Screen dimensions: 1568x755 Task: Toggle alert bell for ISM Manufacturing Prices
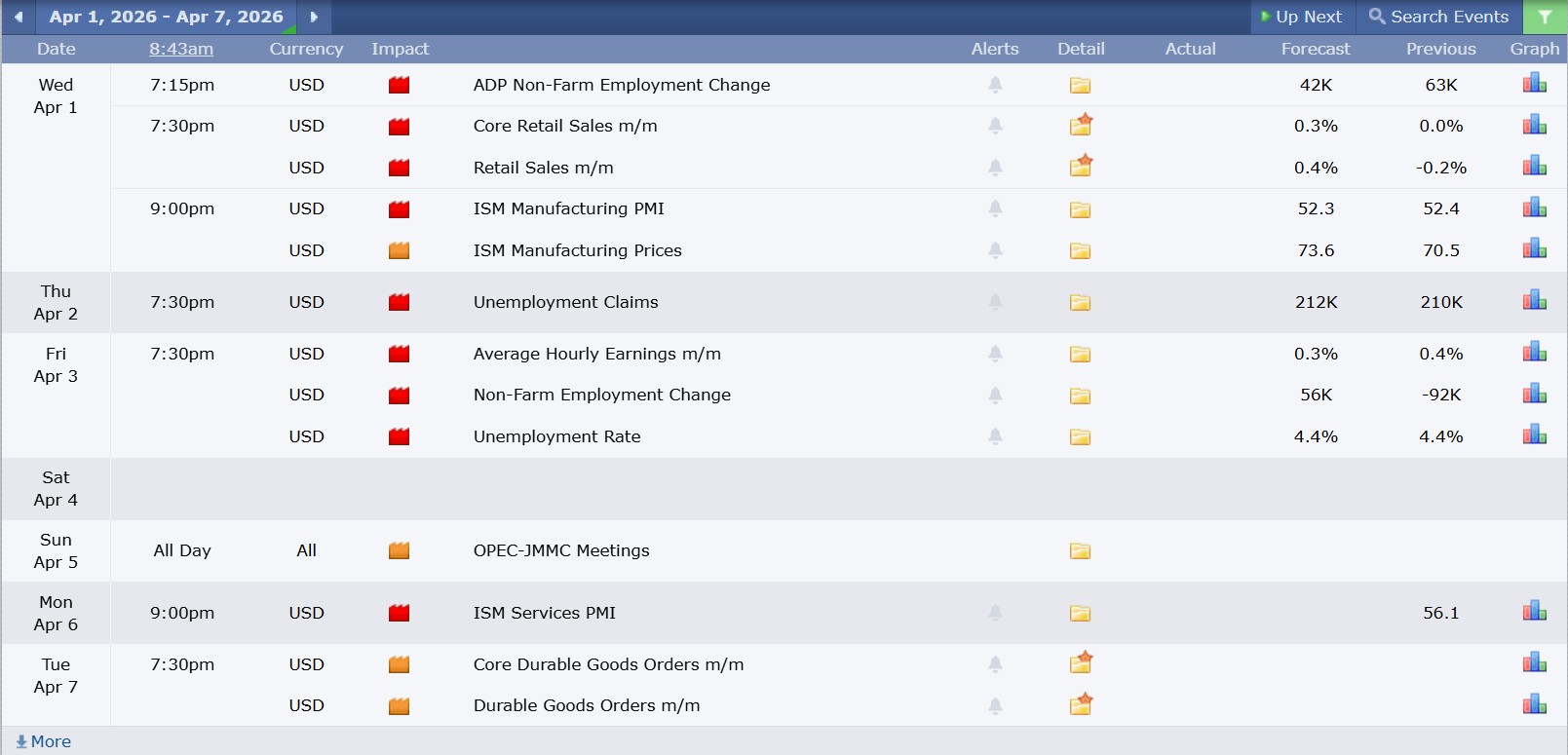995,250
